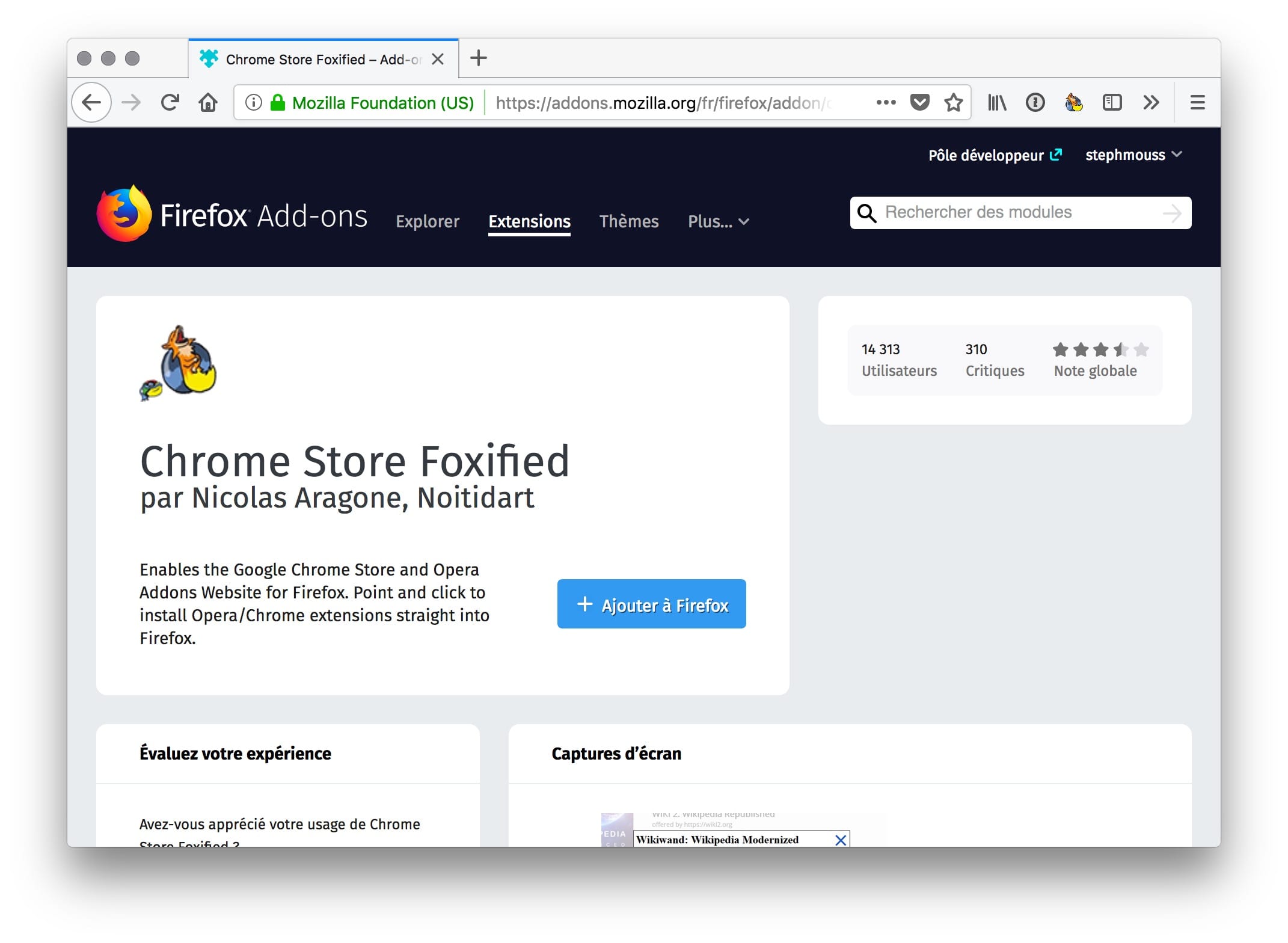Click the Captures d'écran heading

point(616,754)
